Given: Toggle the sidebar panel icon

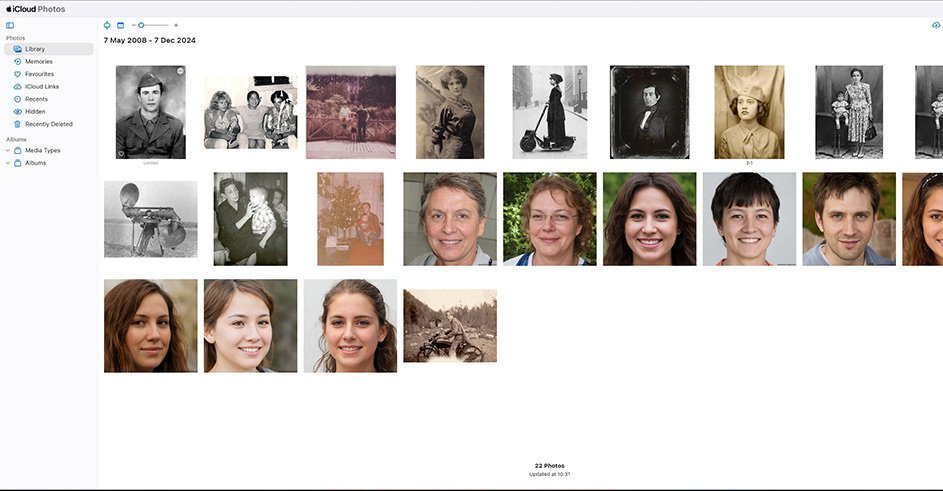Looking at the screenshot, I should point(10,25).
